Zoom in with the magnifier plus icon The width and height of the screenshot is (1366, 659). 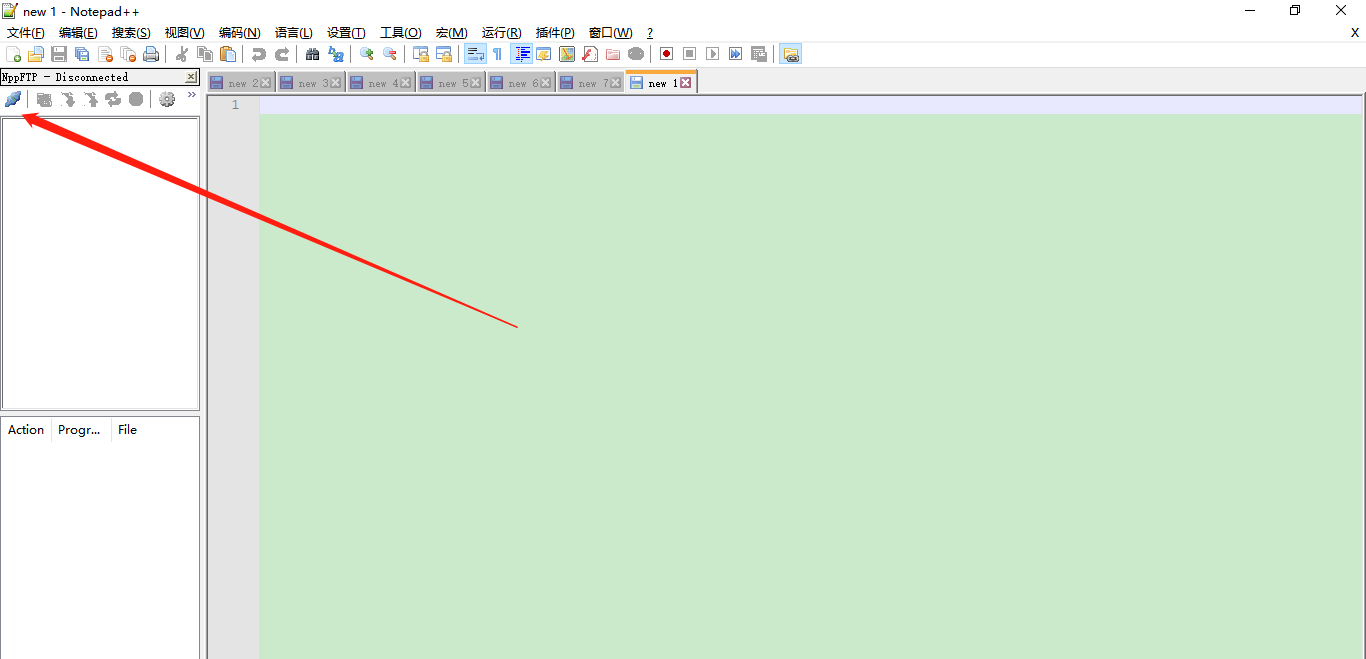pyautogui.click(x=367, y=54)
